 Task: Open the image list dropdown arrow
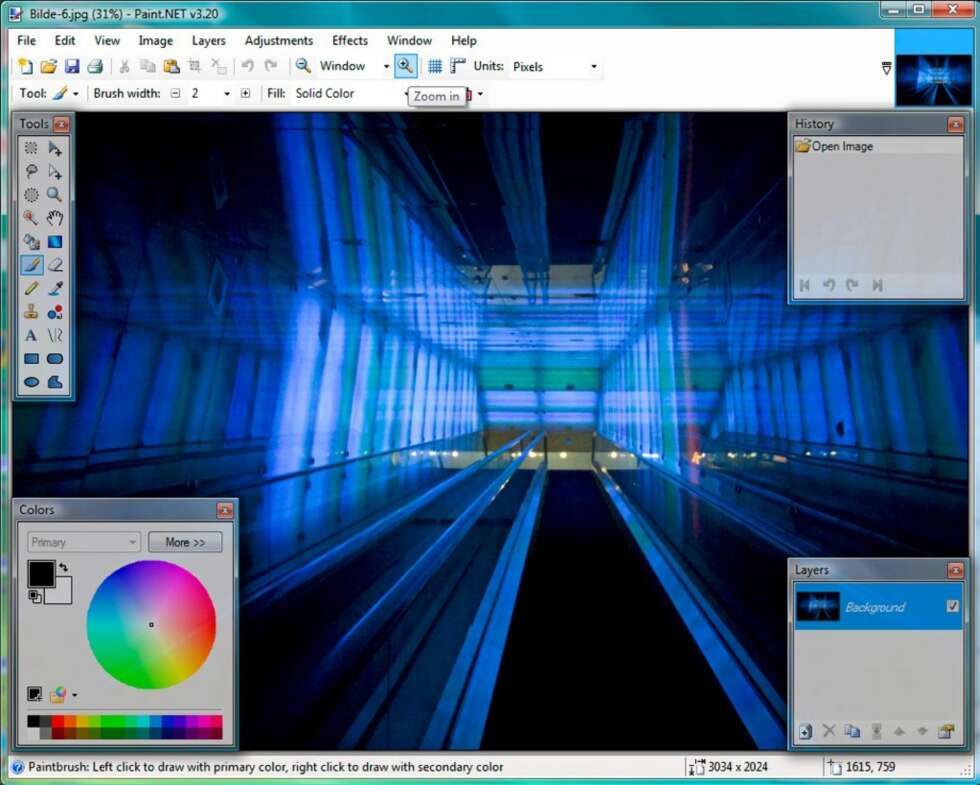coord(886,68)
